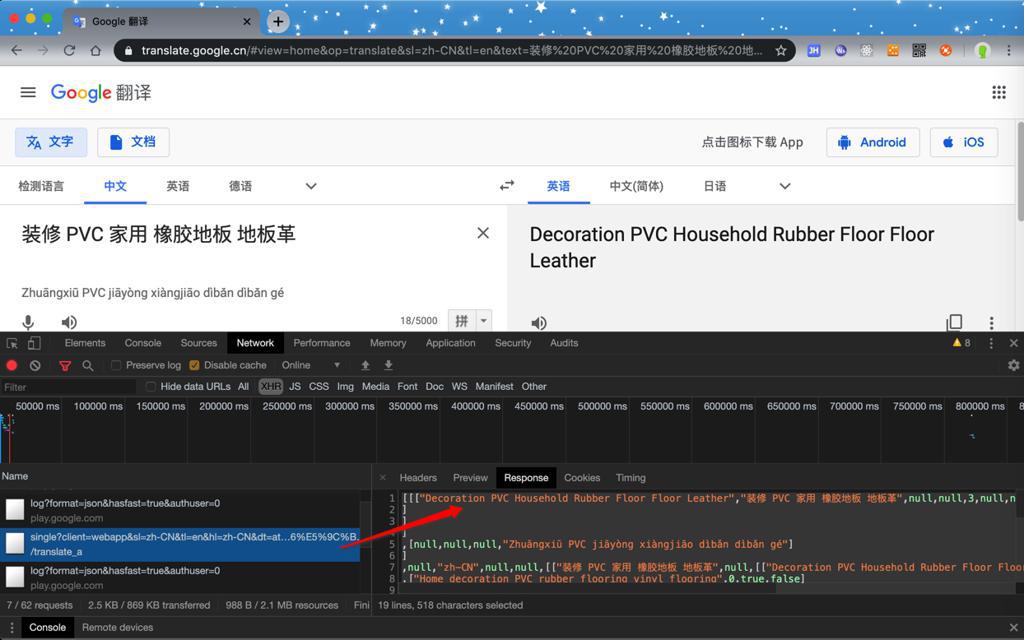This screenshot has width=1024, height=640.
Task: Open the Remote devices drawer tab
Action: (118, 628)
